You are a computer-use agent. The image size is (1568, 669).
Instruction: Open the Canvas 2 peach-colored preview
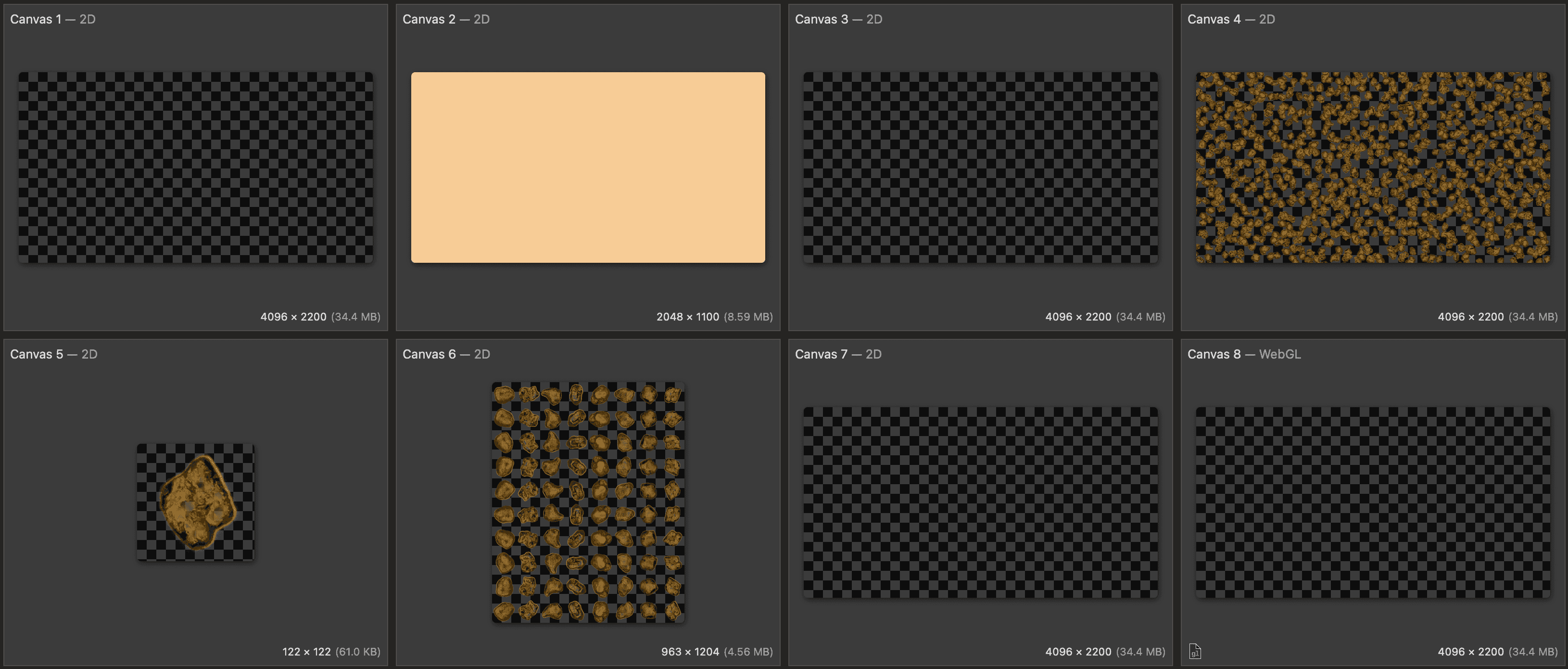tap(588, 167)
